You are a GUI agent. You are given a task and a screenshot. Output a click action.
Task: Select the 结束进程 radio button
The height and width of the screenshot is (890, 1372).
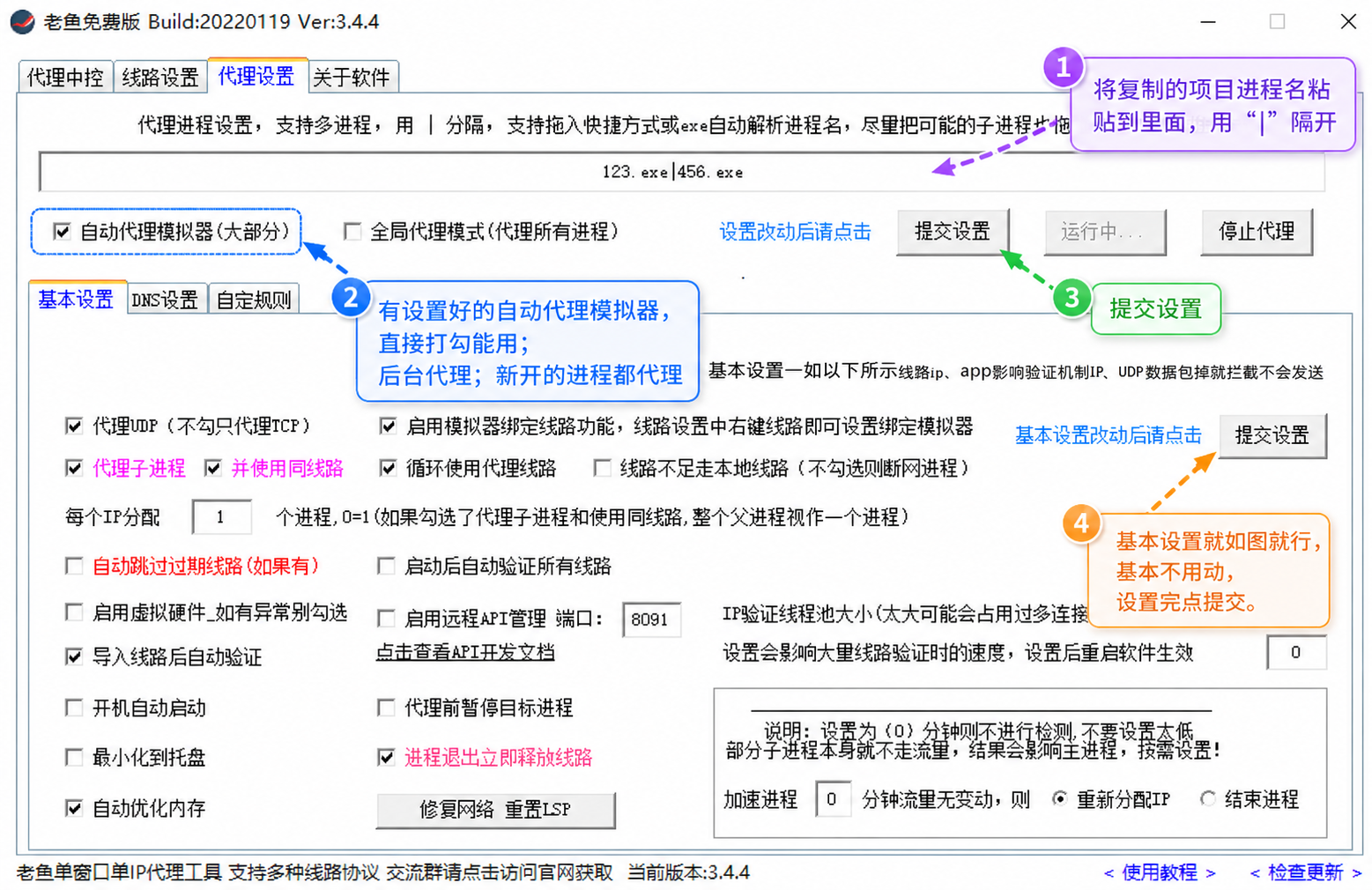tap(1208, 799)
